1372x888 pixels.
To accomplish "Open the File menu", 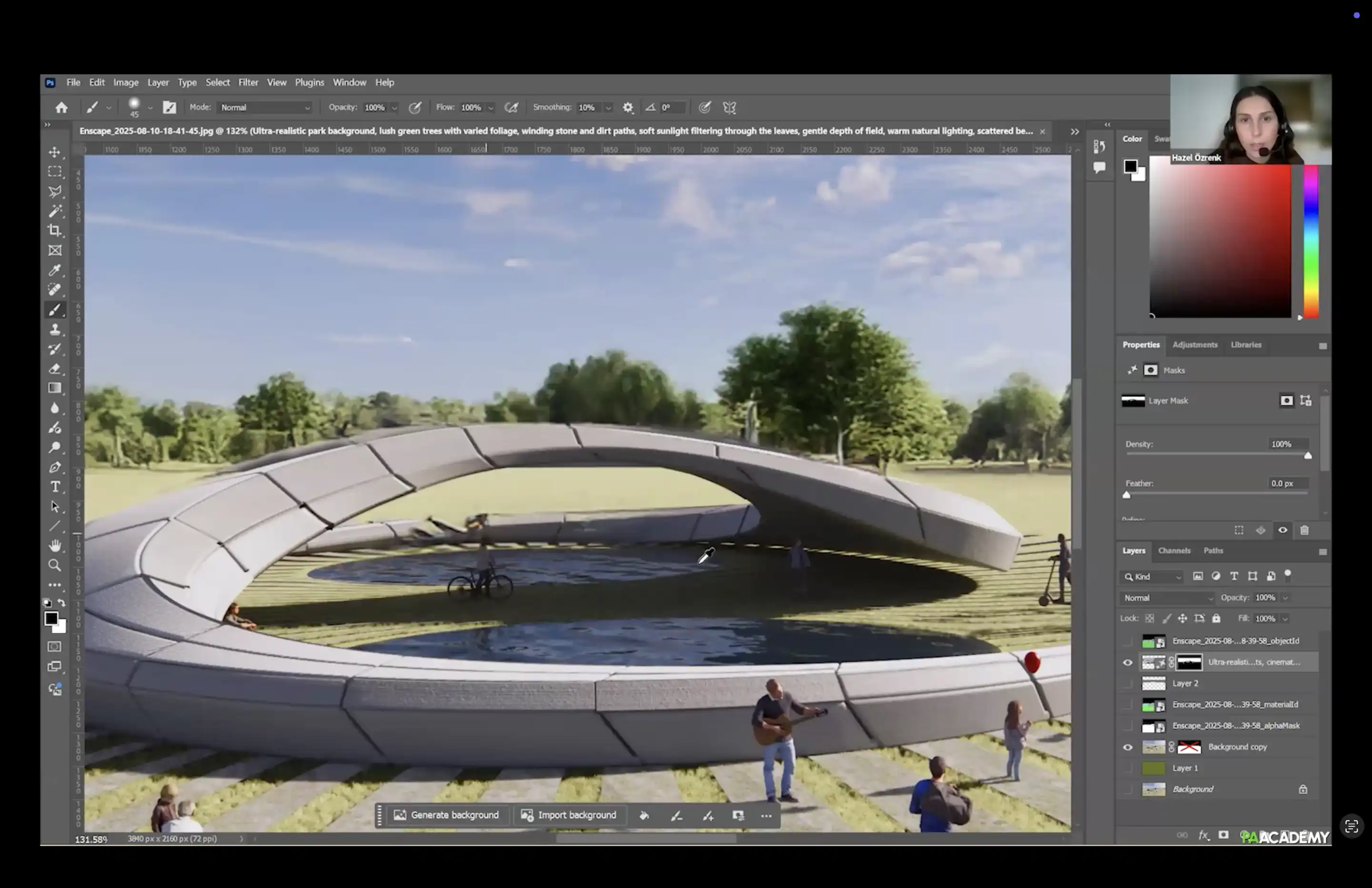I will pos(73,82).
